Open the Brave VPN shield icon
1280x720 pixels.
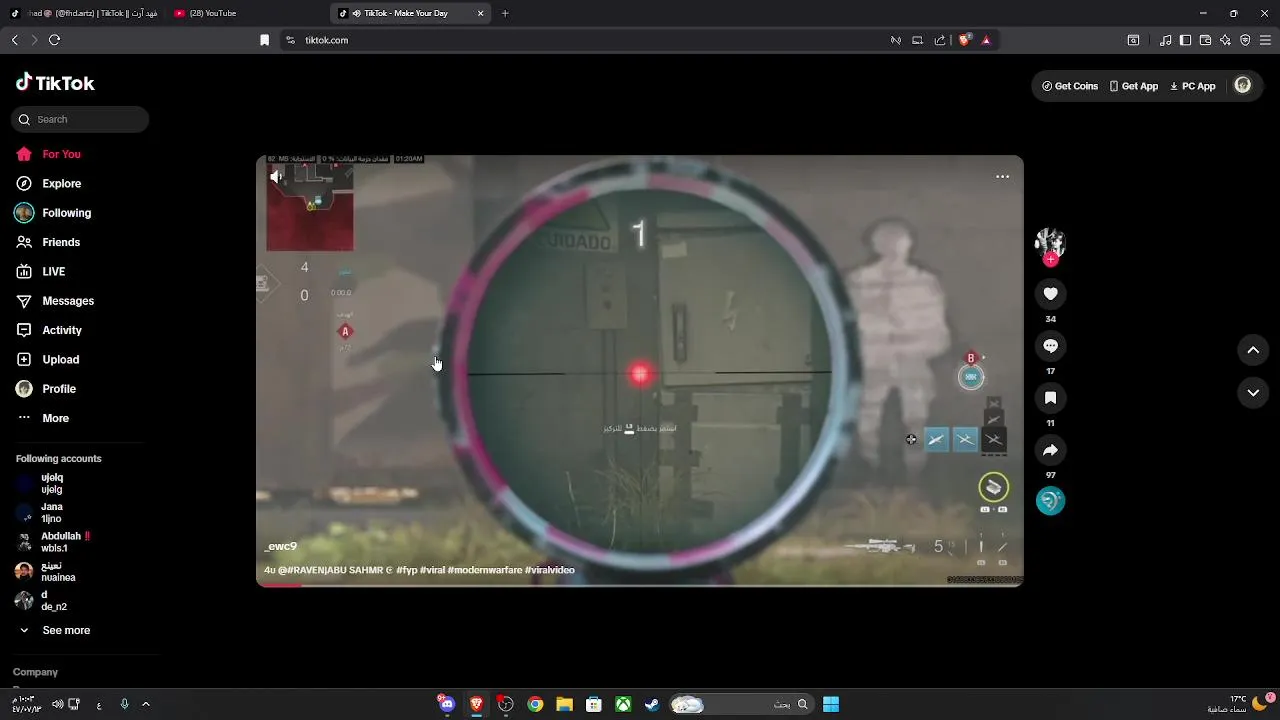click(x=1245, y=40)
